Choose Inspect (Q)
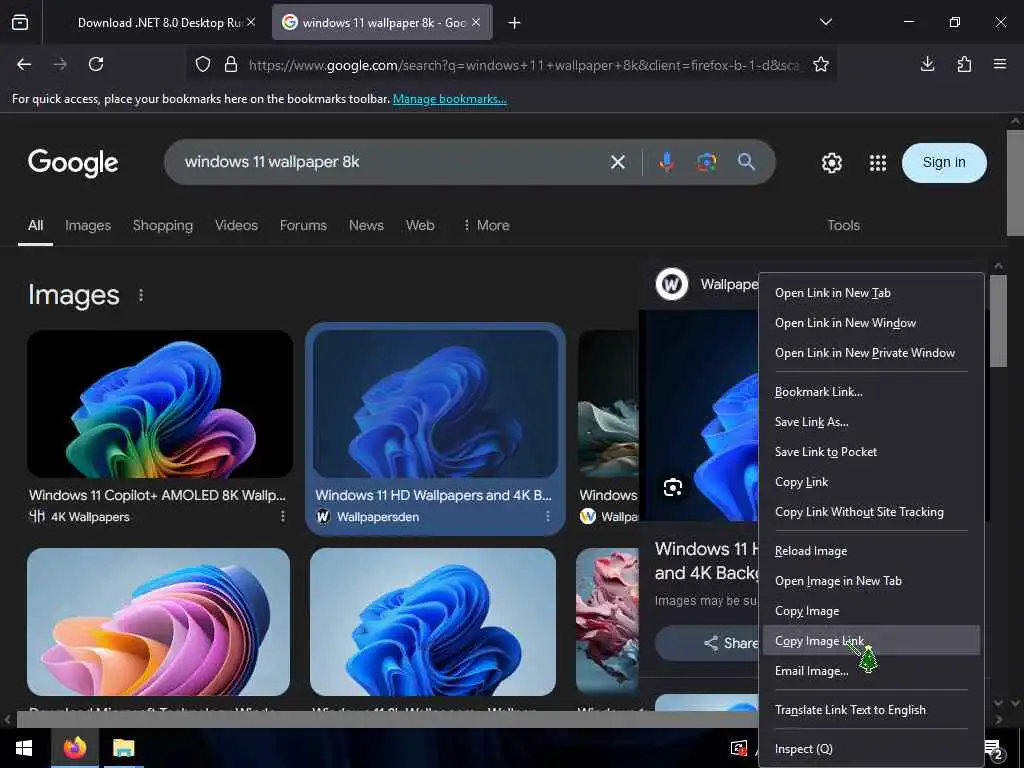 (x=871, y=749)
